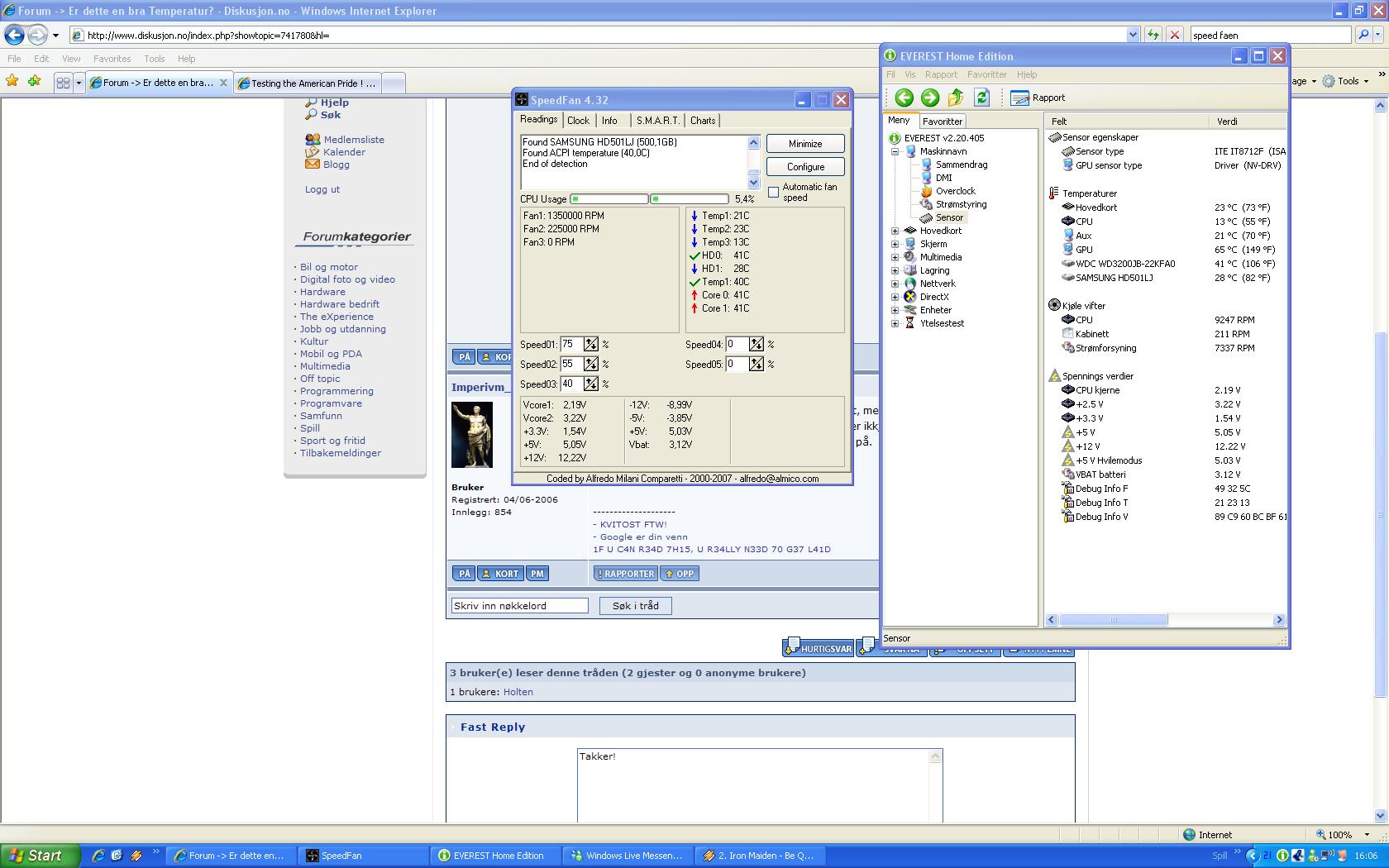
Task: Click the IE stop loading icon
Action: (x=1174, y=35)
